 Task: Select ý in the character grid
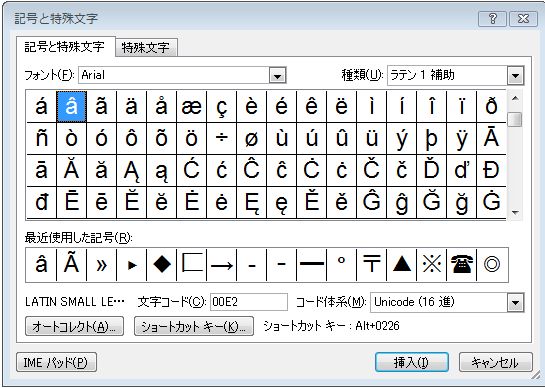(401, 138)
